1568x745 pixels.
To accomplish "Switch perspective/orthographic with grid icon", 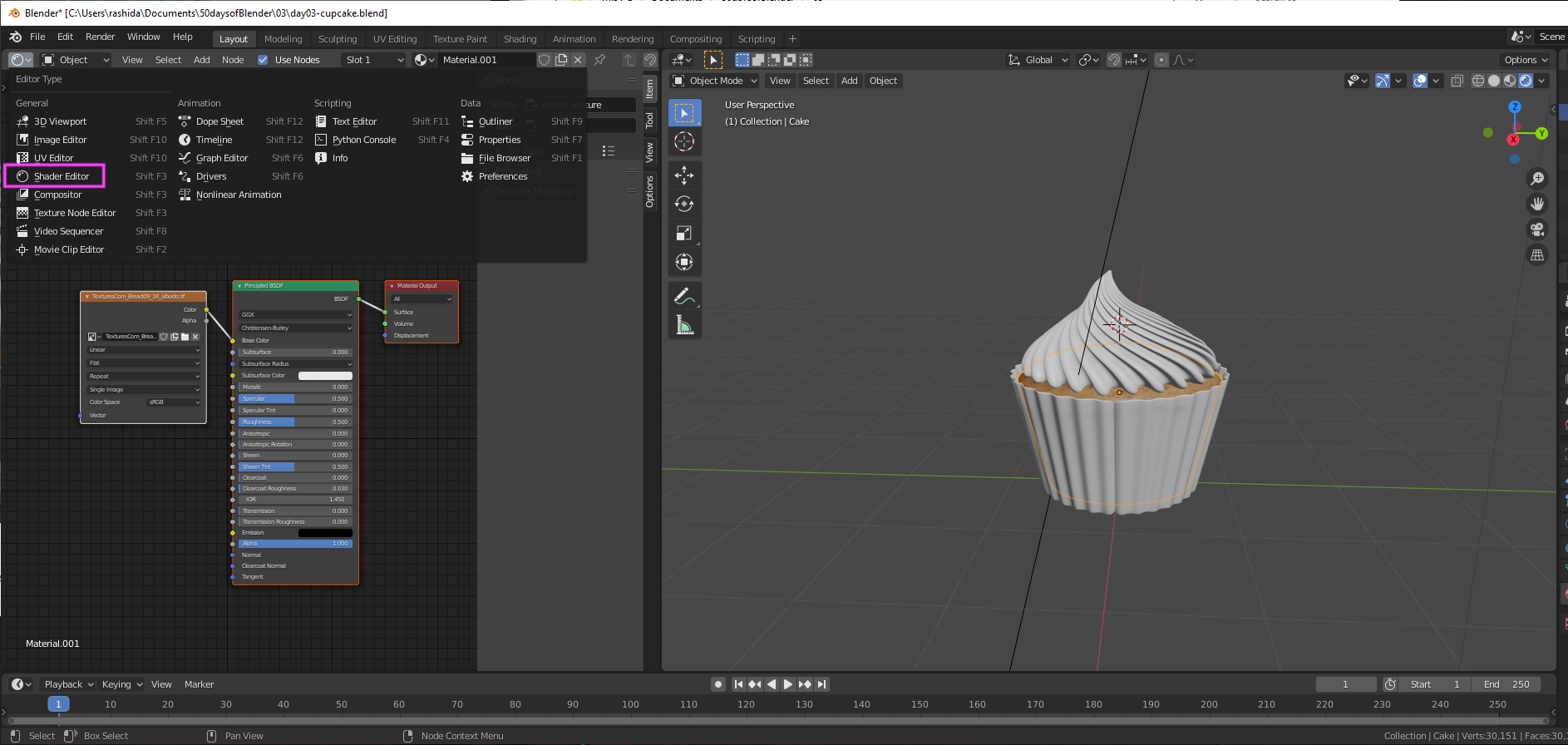I will (1537, 255).
